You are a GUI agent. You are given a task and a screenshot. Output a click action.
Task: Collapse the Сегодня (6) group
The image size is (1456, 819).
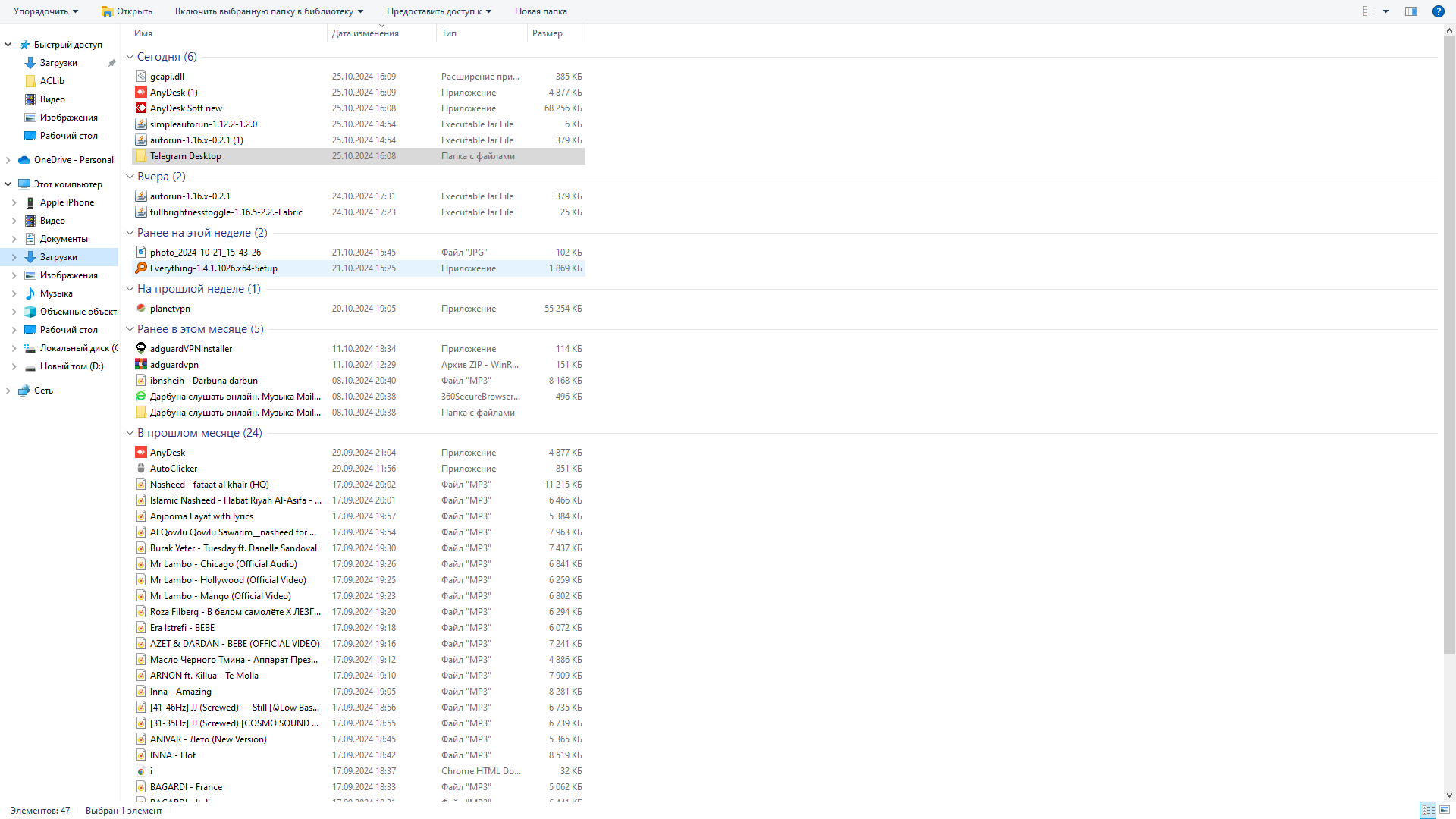(130, 57)
